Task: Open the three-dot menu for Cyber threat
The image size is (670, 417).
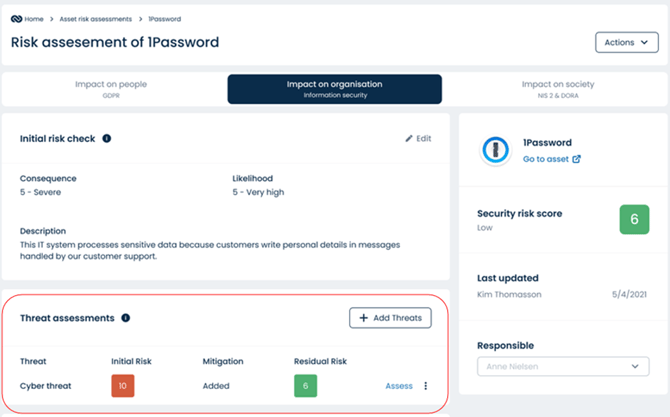Action: (x=426, y=386)
